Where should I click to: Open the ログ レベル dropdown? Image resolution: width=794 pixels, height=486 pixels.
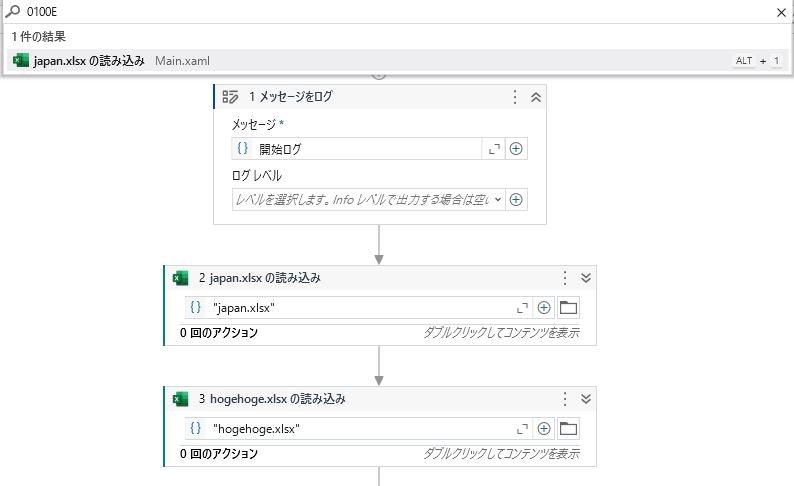coord(368,199)
